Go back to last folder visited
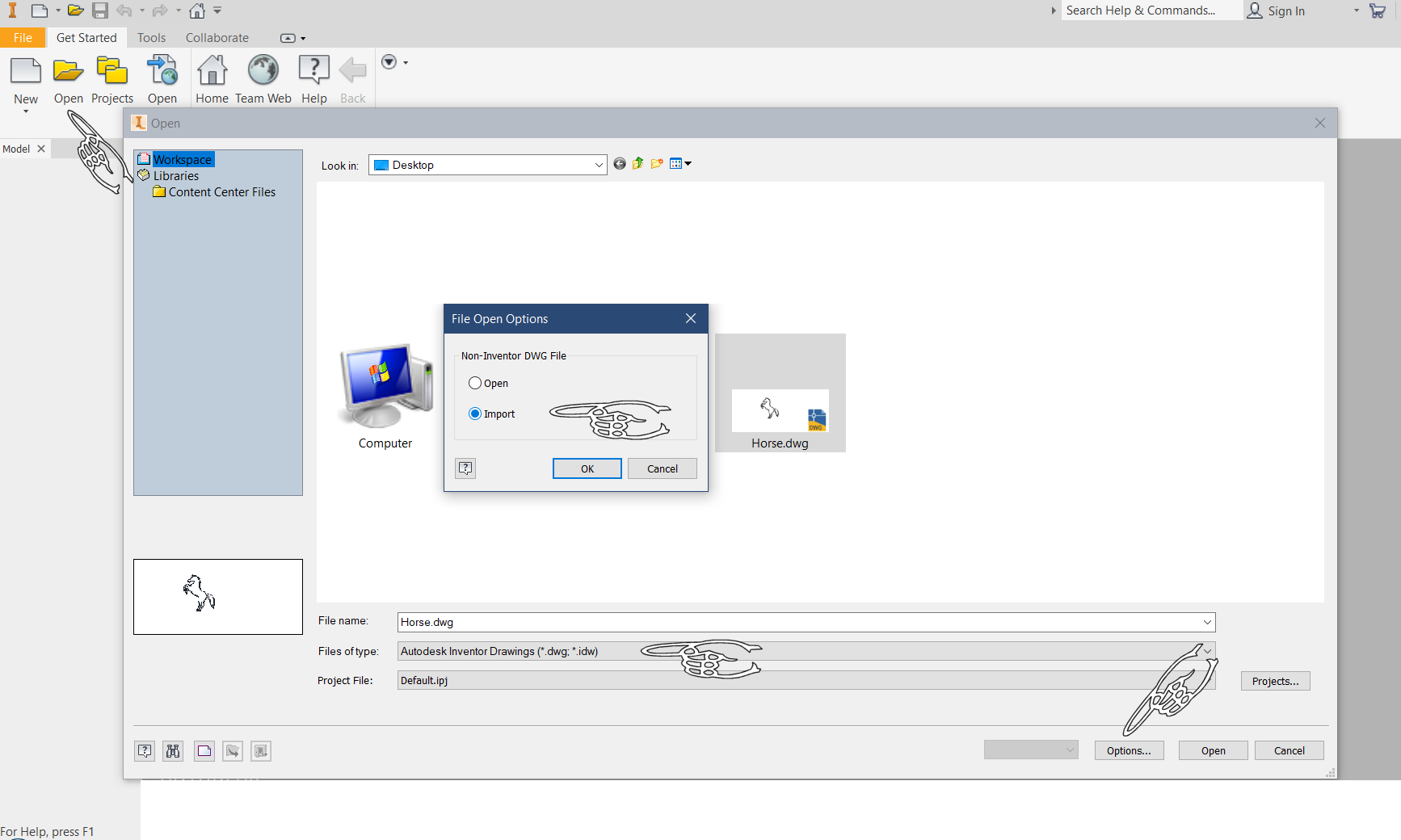1401x840 pixels. coord(620,164)
